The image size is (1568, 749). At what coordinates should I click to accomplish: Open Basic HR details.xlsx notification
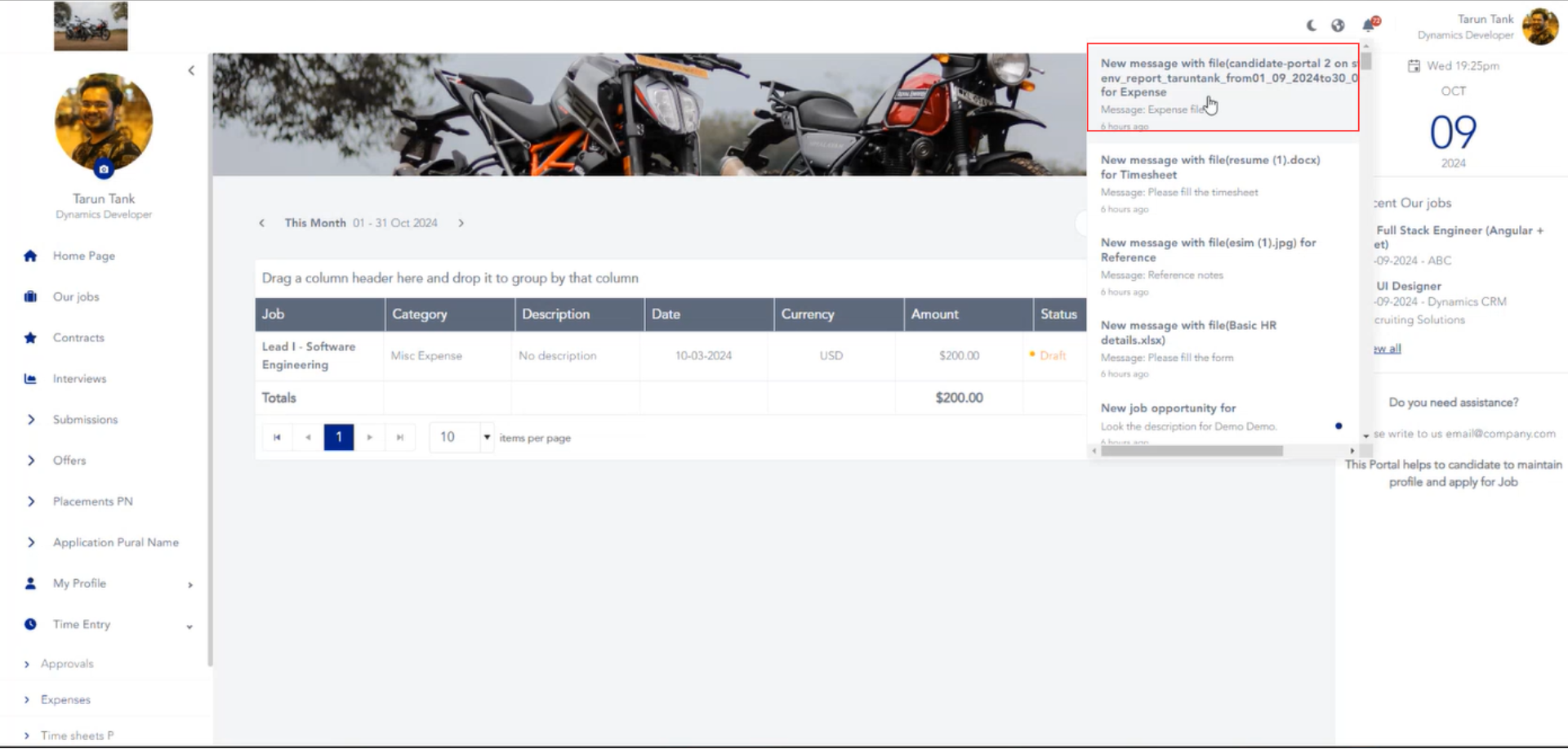pos(1223,349)
